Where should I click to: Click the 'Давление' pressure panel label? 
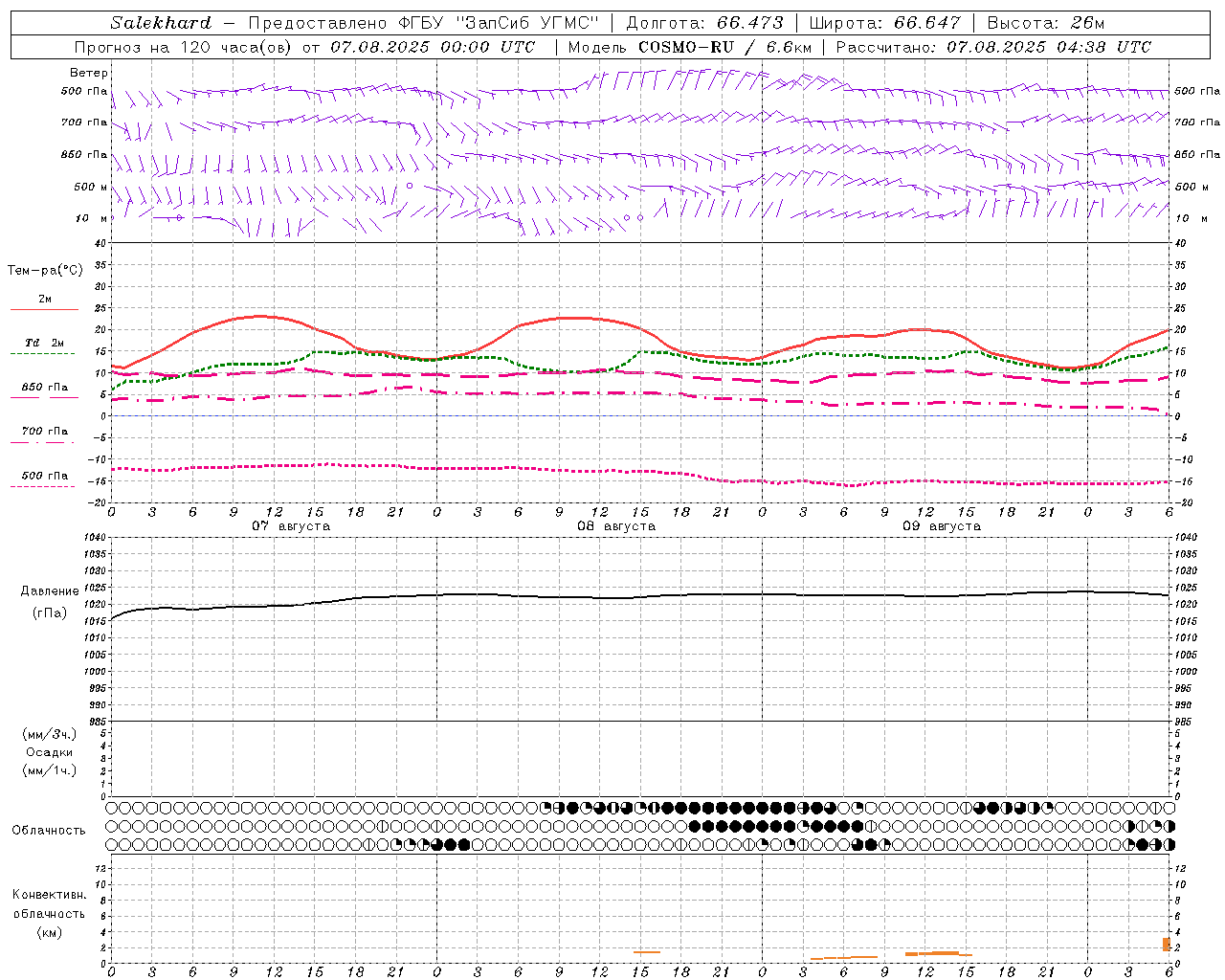50,591
